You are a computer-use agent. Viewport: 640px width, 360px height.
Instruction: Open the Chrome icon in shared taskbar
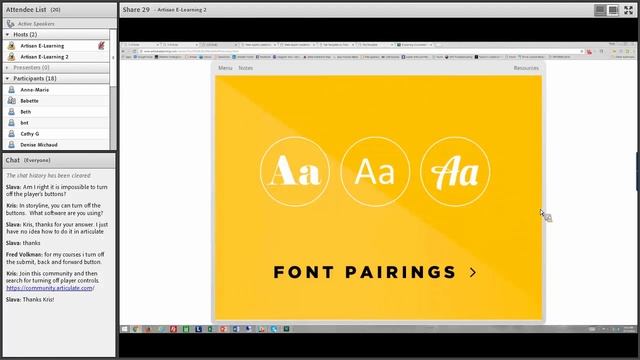pyautogui.click(x=136, y=329)
